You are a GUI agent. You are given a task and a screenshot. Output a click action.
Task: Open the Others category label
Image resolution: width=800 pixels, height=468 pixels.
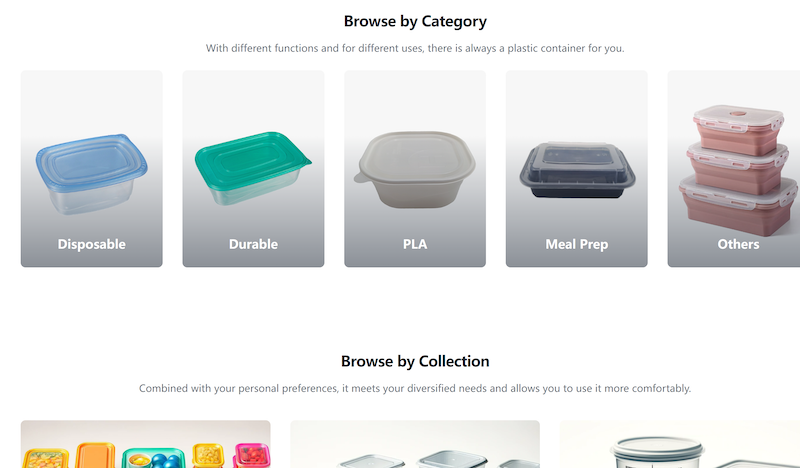click(x=738, y=244)
